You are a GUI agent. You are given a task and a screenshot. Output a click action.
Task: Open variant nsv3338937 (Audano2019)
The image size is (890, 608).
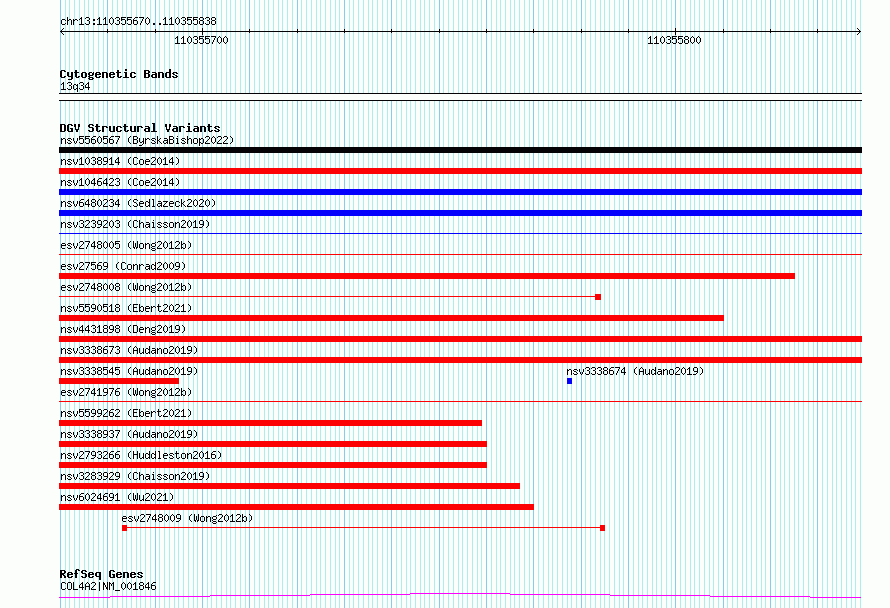(x=129, y=434)
